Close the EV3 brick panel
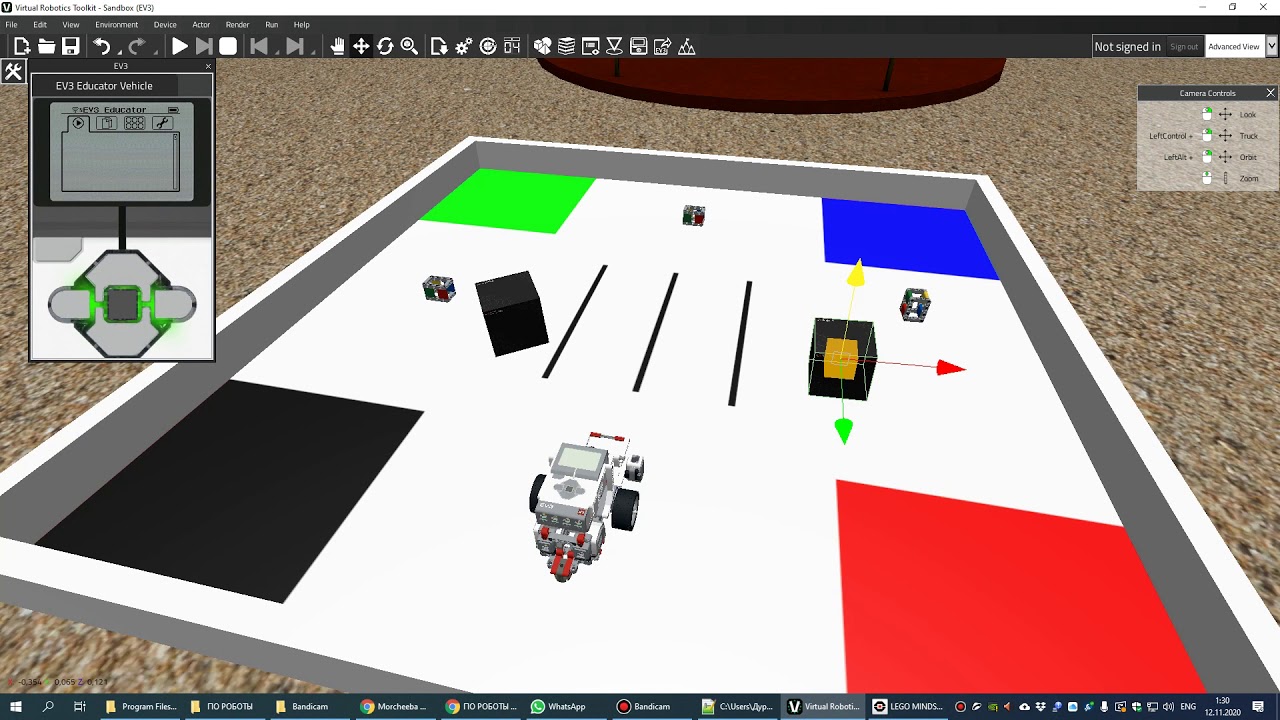Image resolution: width=1280 pixels, height=720 pixels. tap(208, 66)
